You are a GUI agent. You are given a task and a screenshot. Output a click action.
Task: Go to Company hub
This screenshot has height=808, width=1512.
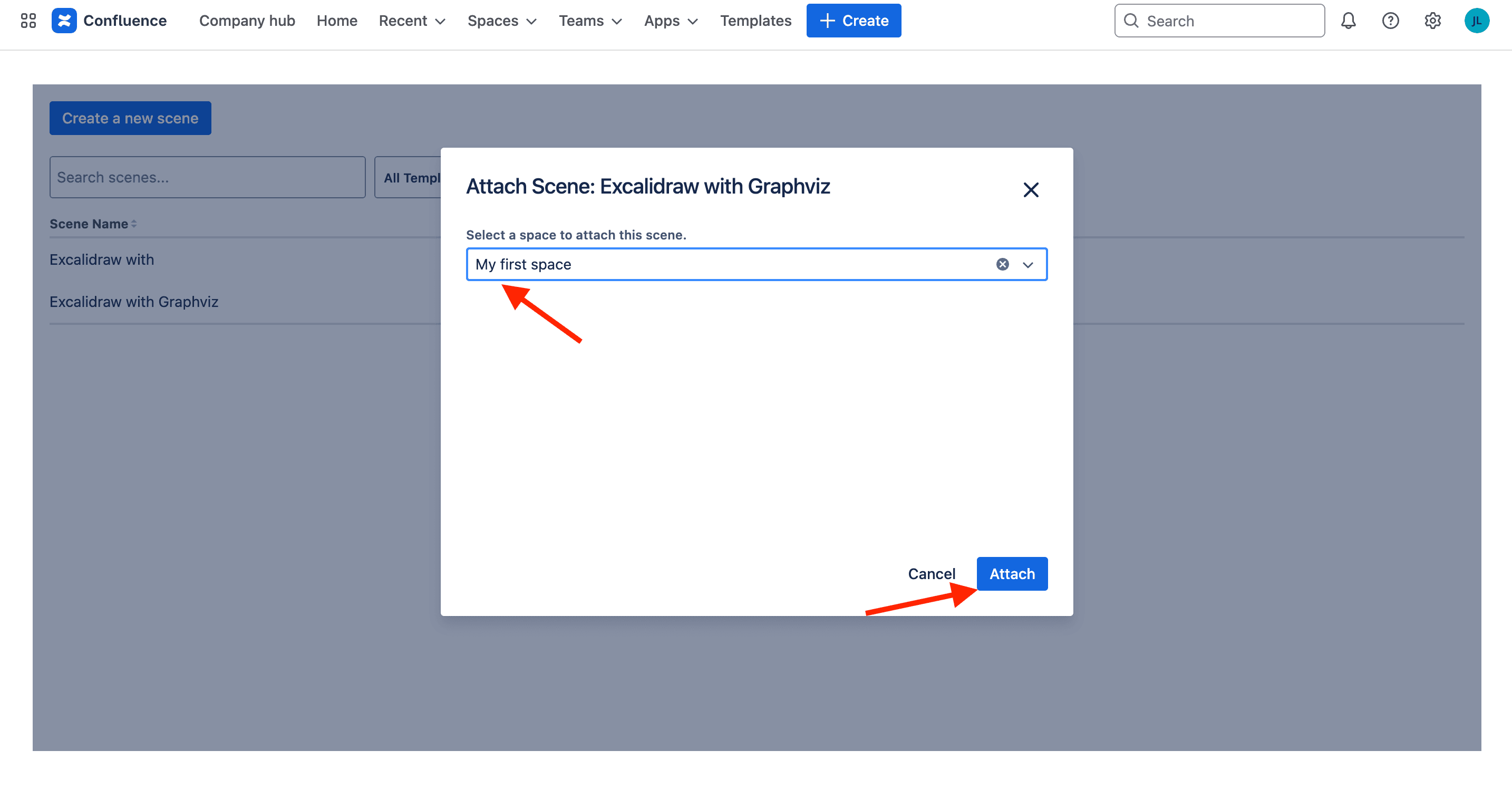click(x=247, y=21)
